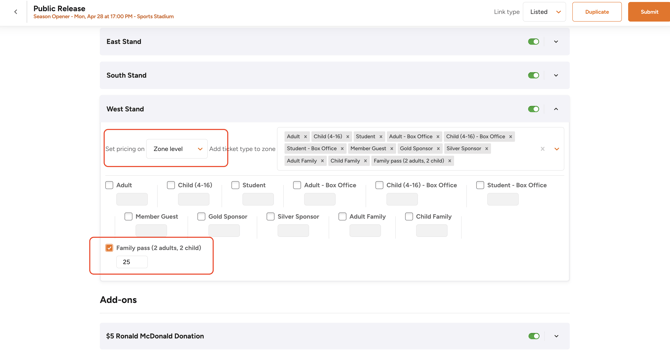Screen dimensions: 670x360
Task: Click the Add-ons heading
Action: [x=118, y=300]
